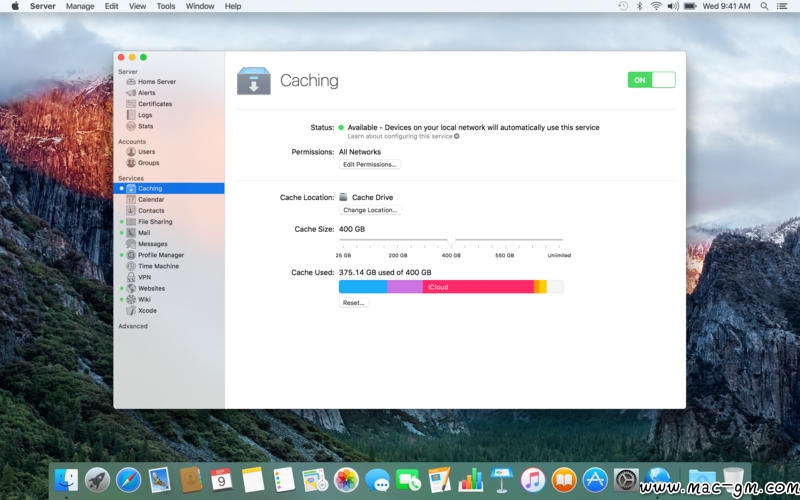Turn off the Caching ON switch
Image resolution: width=800 pixels, height=500 pixels.
point(652,80)
